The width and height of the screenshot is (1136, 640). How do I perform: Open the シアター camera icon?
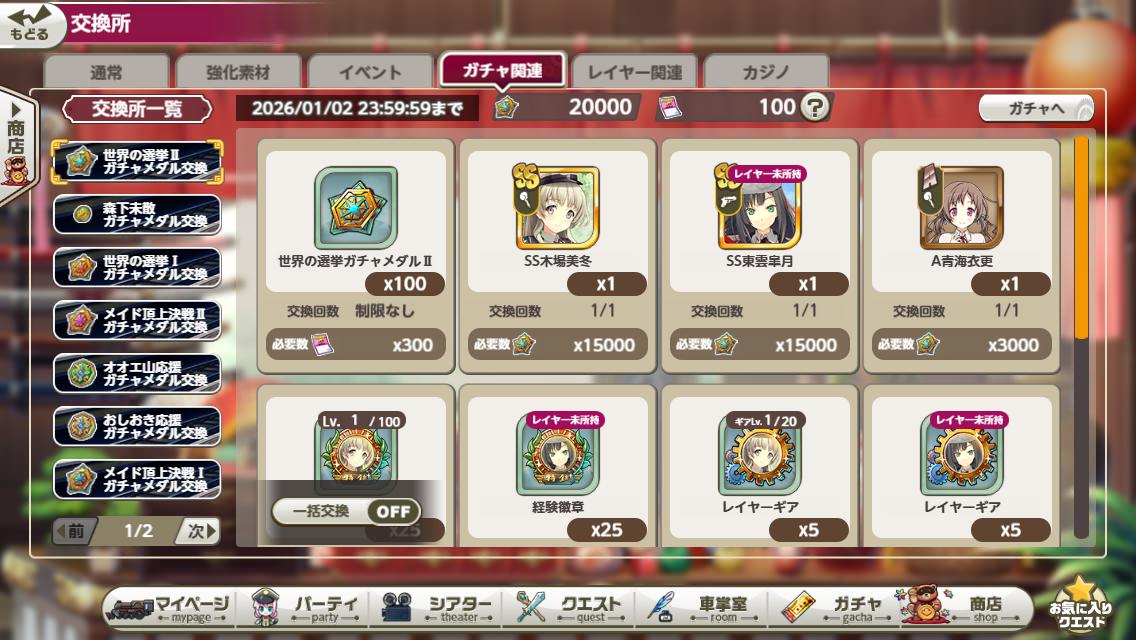coord(397,607)
